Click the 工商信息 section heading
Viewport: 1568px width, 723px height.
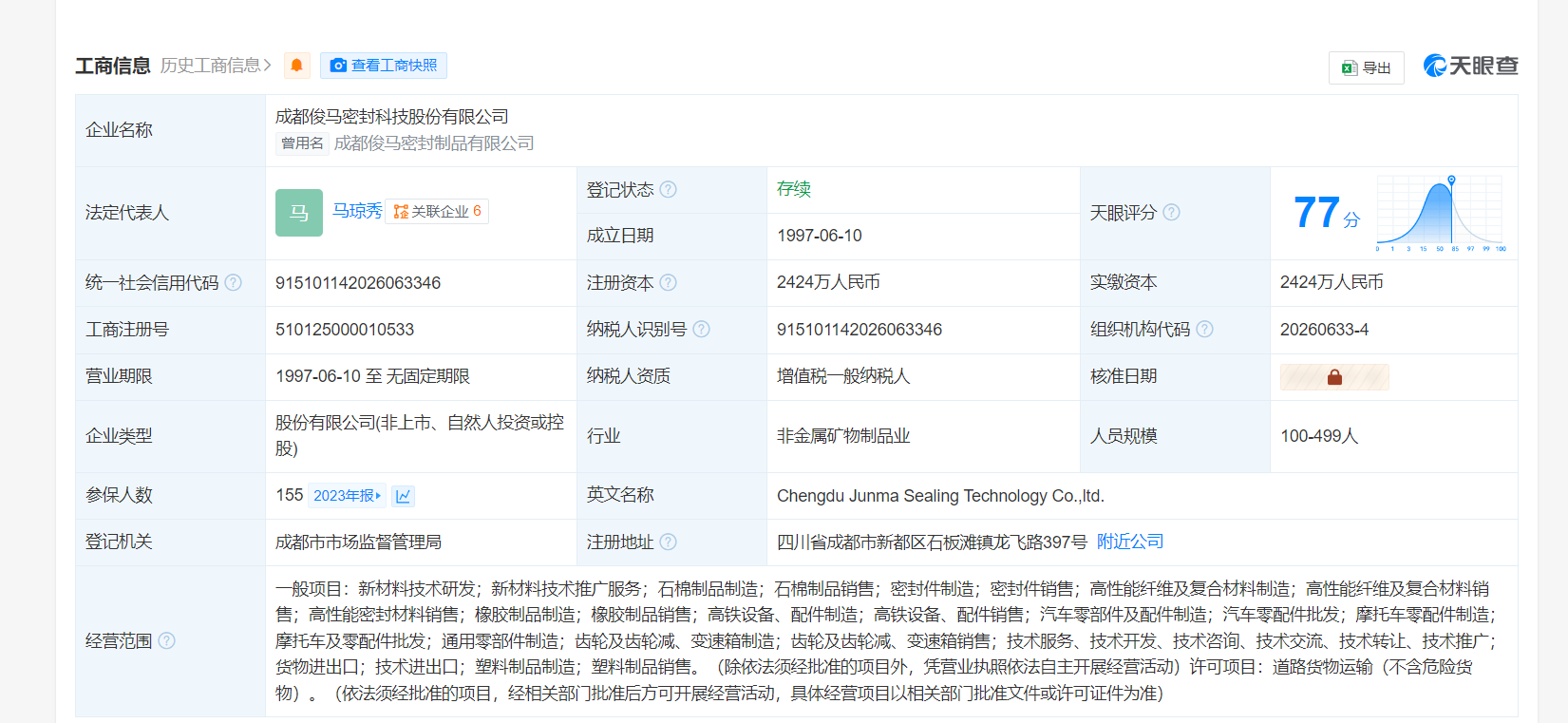pos(113,66)
